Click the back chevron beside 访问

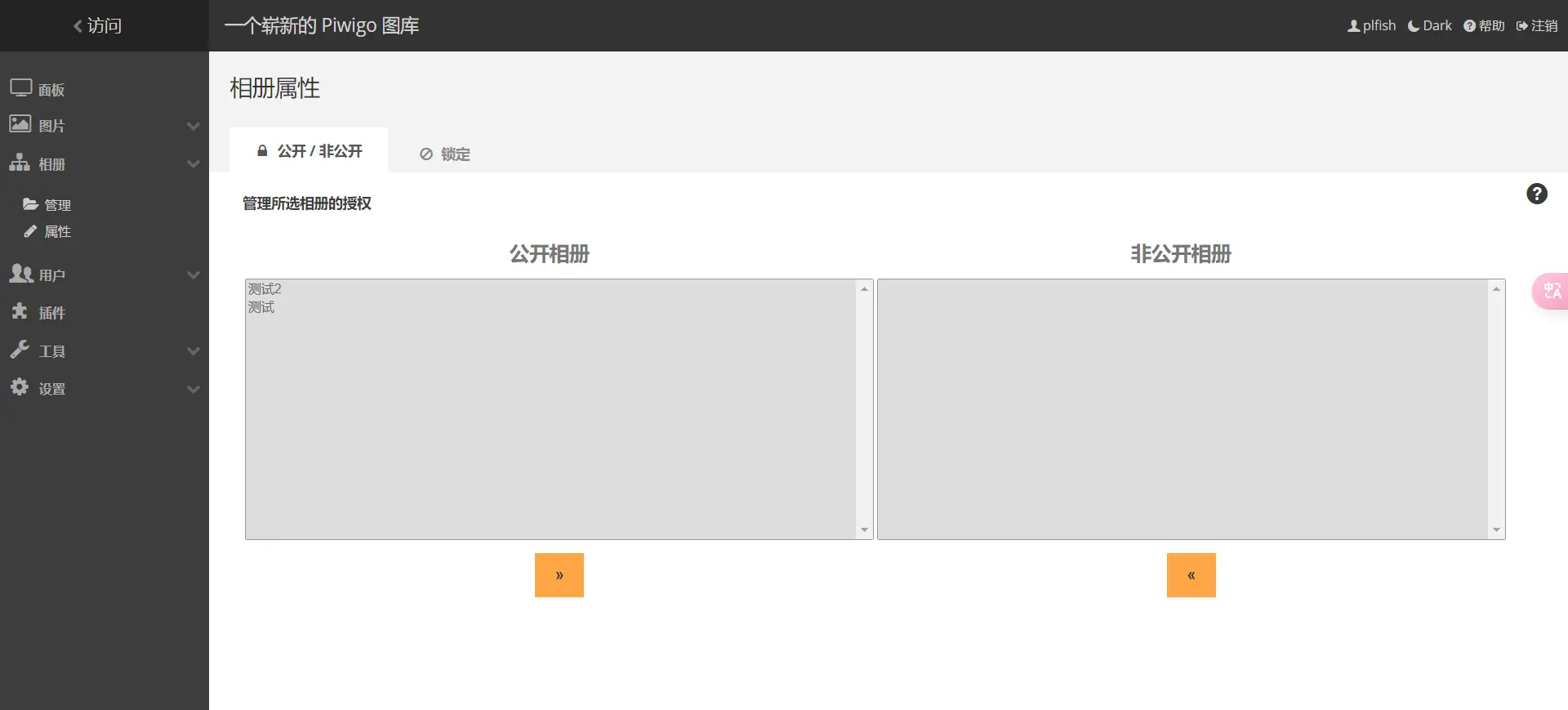[78, 26]
